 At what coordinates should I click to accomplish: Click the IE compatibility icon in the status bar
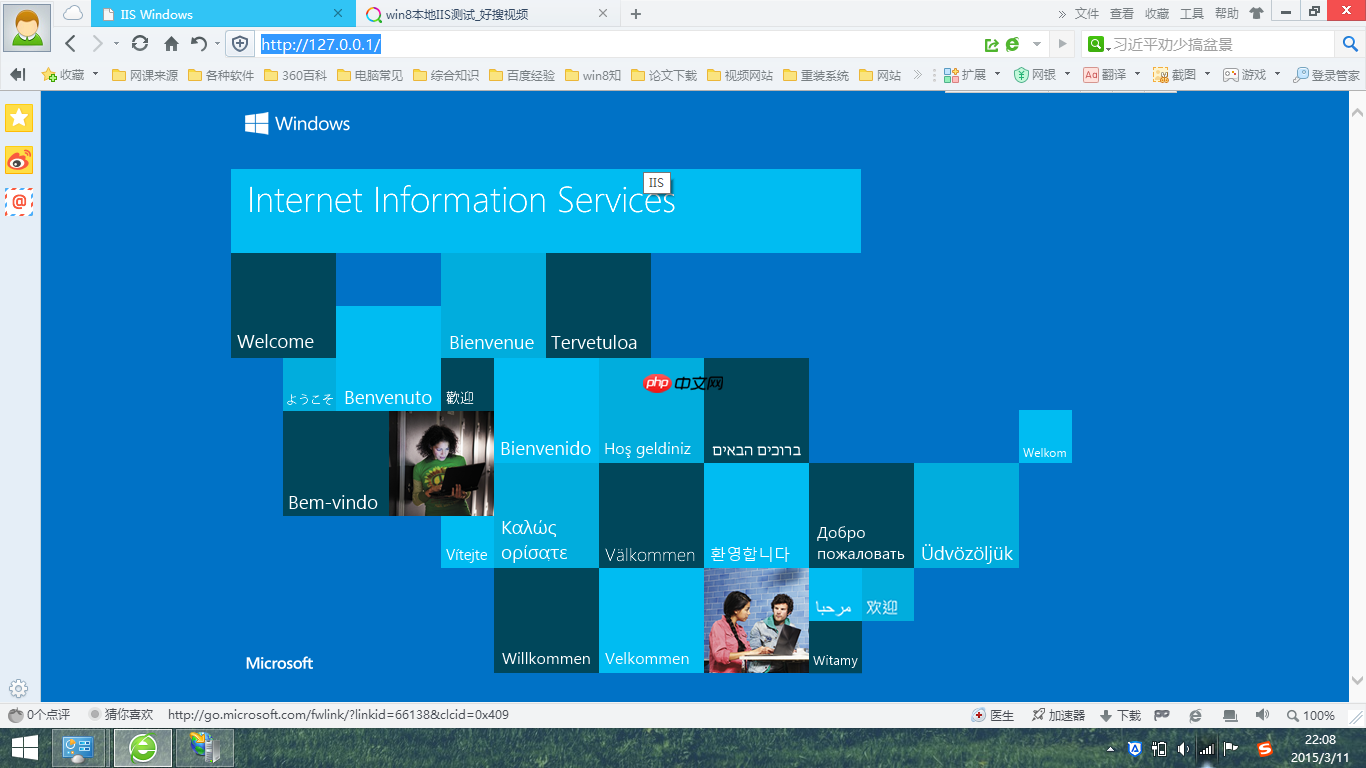[x=1196, y=715]
